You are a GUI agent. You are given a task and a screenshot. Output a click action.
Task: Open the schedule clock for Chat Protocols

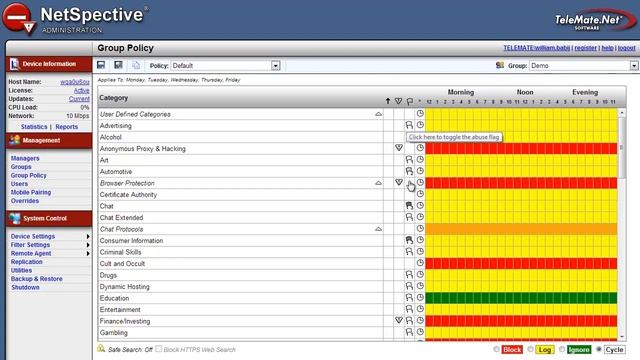tap(420, 229)
